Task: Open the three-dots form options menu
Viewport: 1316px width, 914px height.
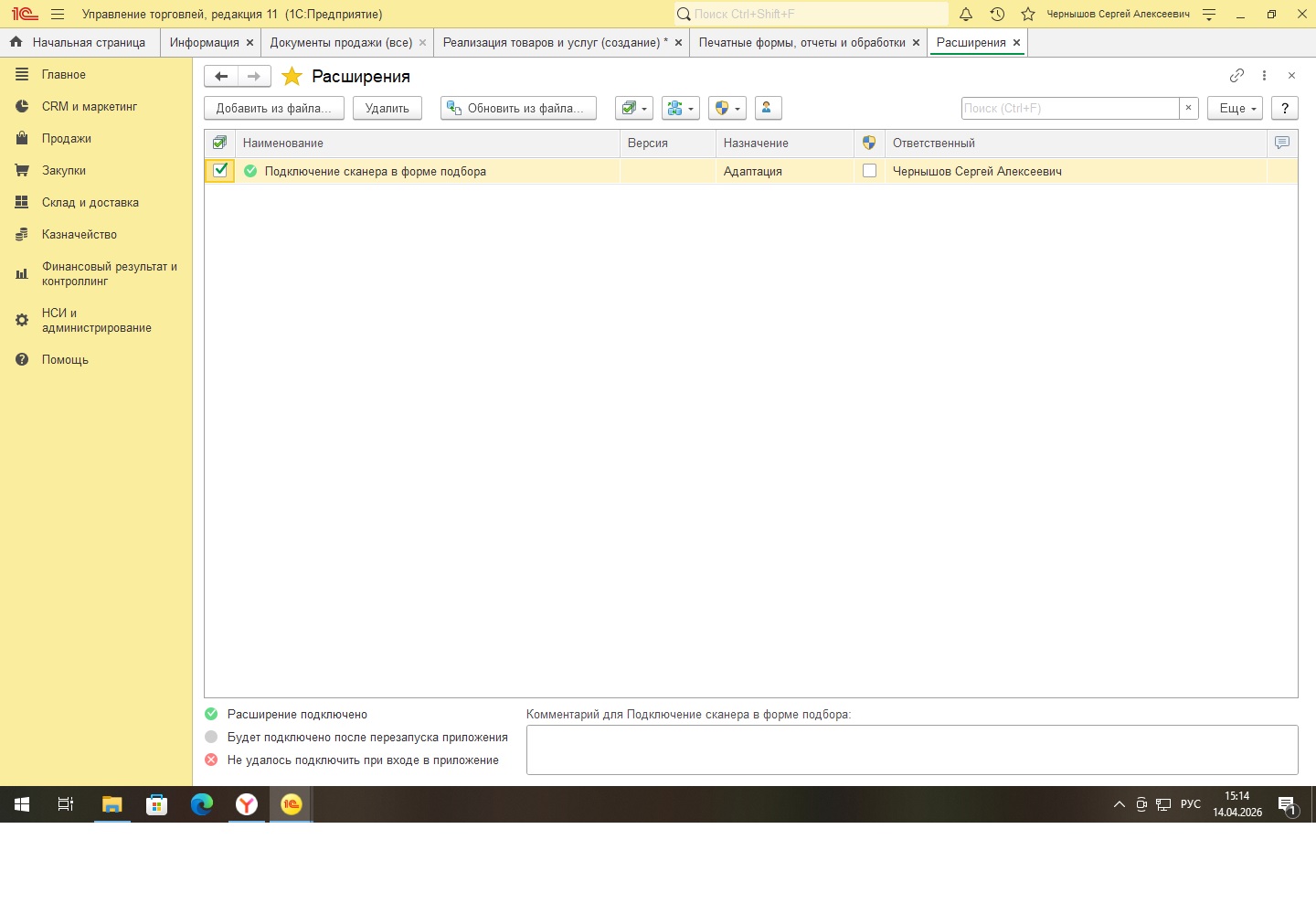Action: click(x=1264, y=76)
